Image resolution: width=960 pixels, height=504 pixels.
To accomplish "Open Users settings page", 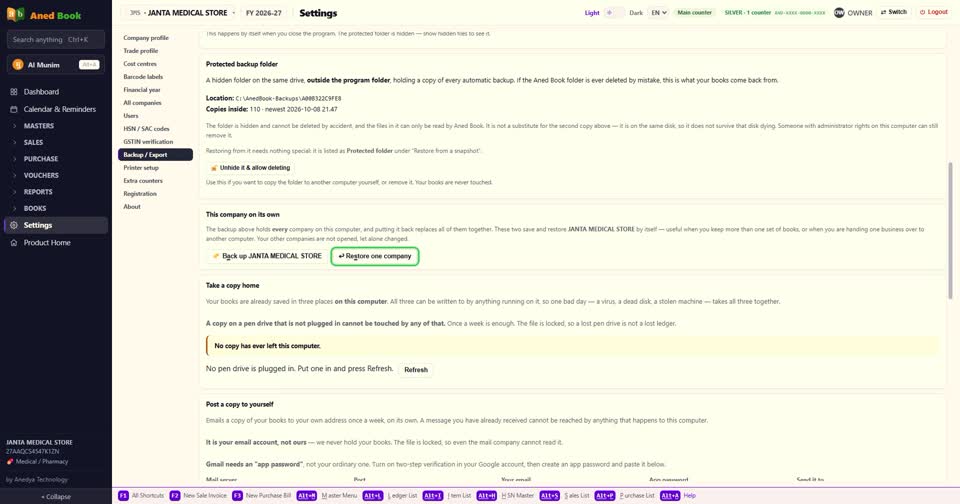I will click(x=155, y=116).
